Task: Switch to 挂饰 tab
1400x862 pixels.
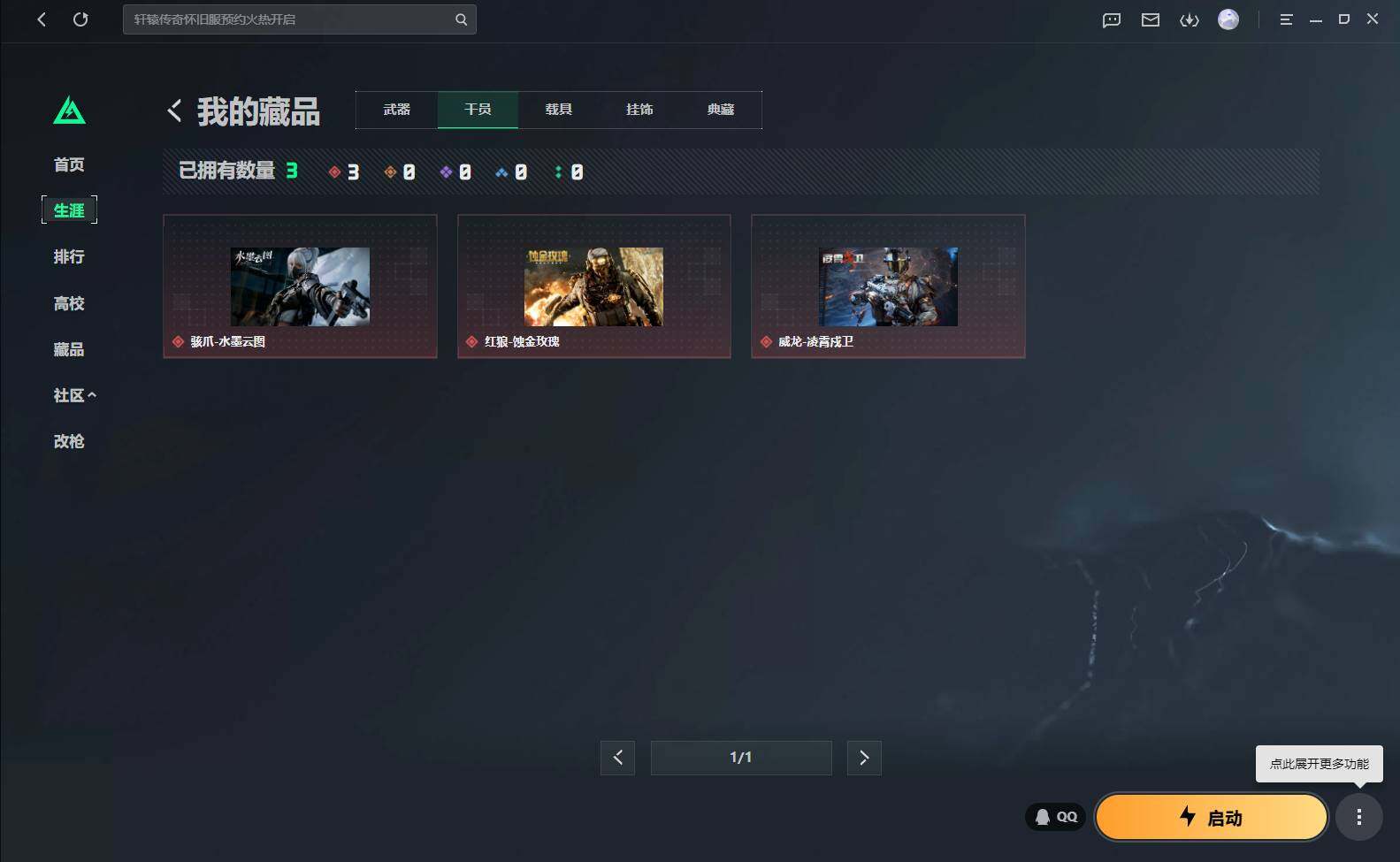Action: point(639,110)
